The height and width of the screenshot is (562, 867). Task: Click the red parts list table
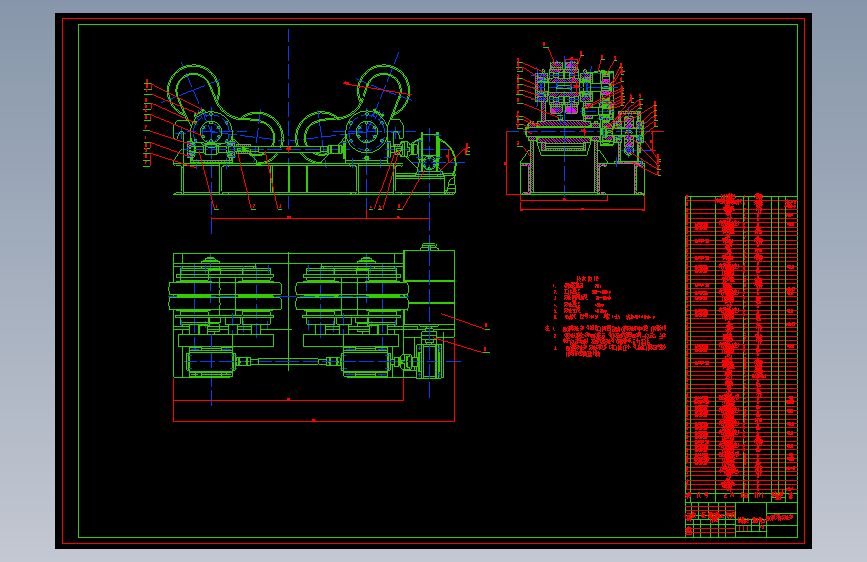(741, 348)
